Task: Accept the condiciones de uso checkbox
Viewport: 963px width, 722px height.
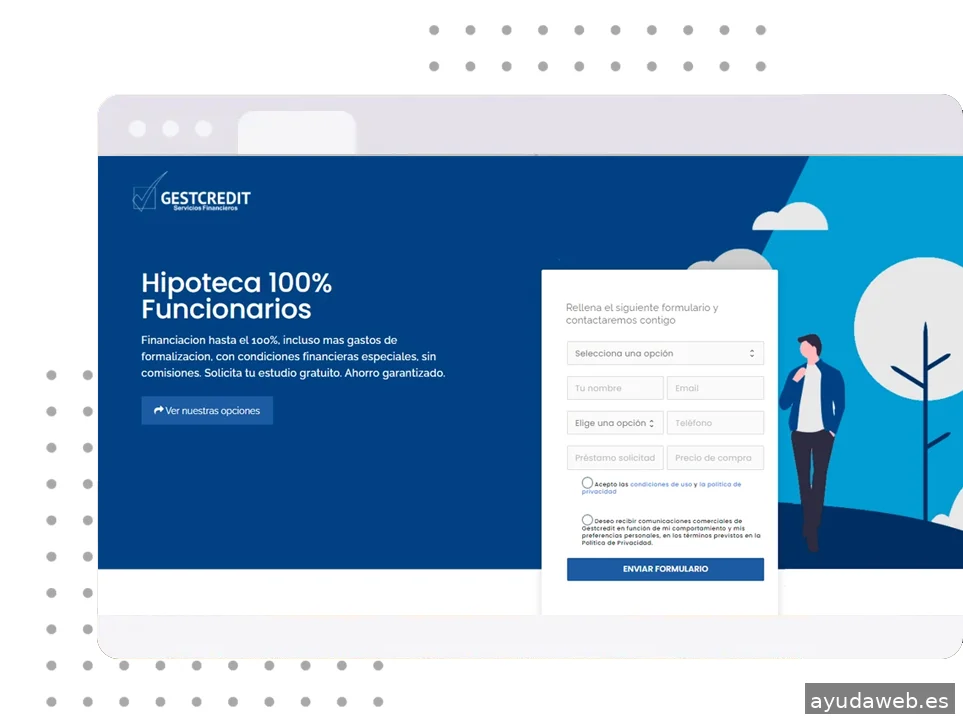Action: pos(587,483)
